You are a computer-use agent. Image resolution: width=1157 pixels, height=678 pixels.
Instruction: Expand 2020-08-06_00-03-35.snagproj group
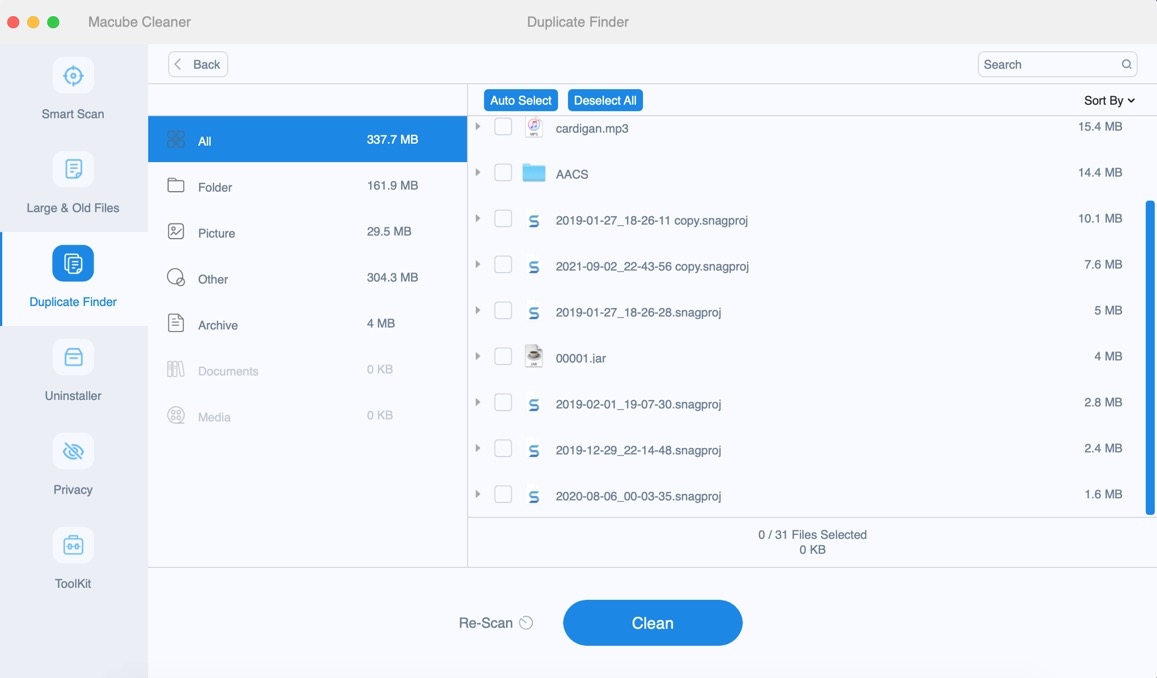click(477, 494)
